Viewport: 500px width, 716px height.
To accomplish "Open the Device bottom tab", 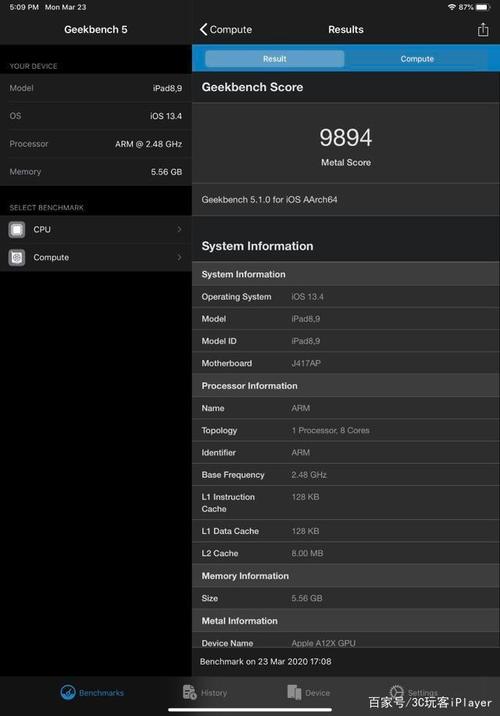I will pos(308,693).
